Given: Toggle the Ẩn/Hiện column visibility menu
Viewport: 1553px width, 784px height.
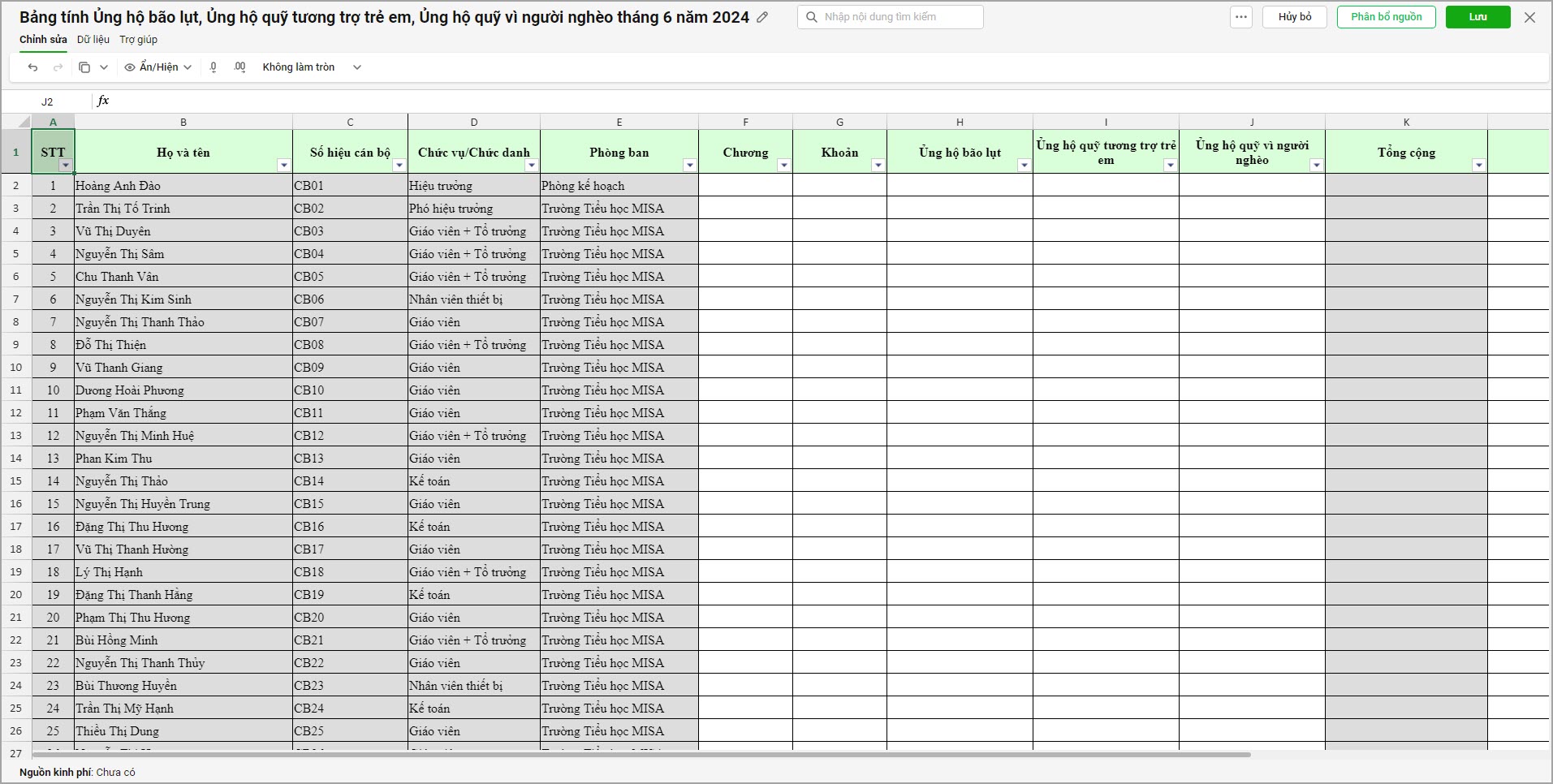Looking at the screenshot, I should click(x=158, y=67).
